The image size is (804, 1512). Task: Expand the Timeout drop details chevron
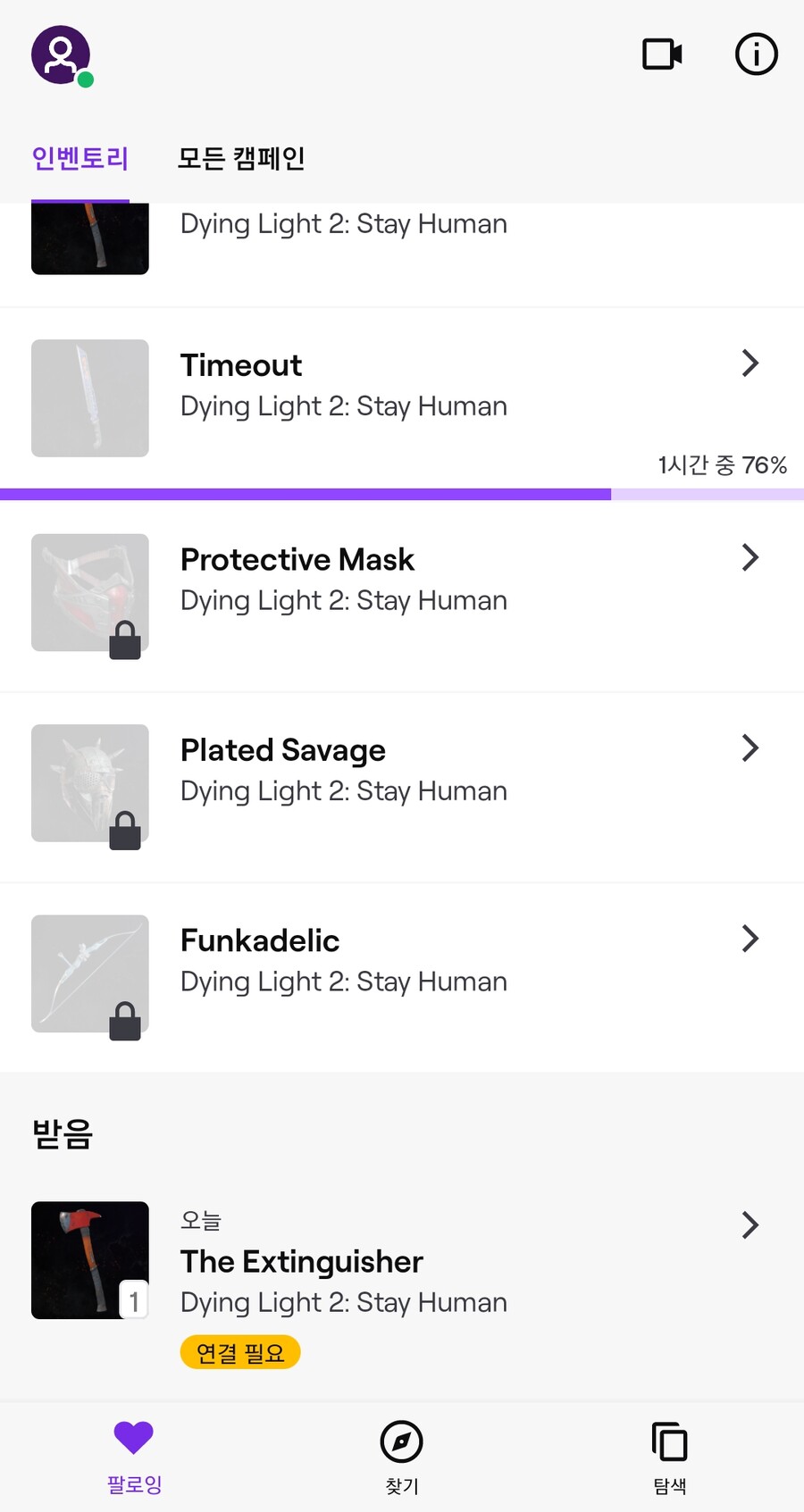(x=750, y=363)
